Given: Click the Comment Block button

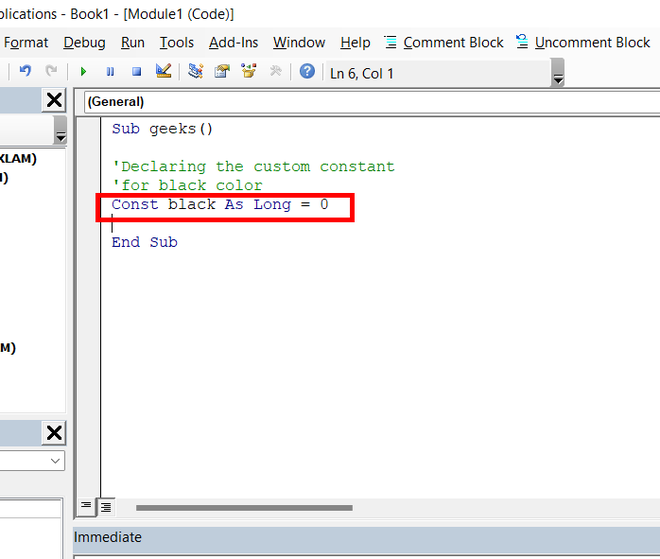Looking at the screenshot, I should pos(444,43).
